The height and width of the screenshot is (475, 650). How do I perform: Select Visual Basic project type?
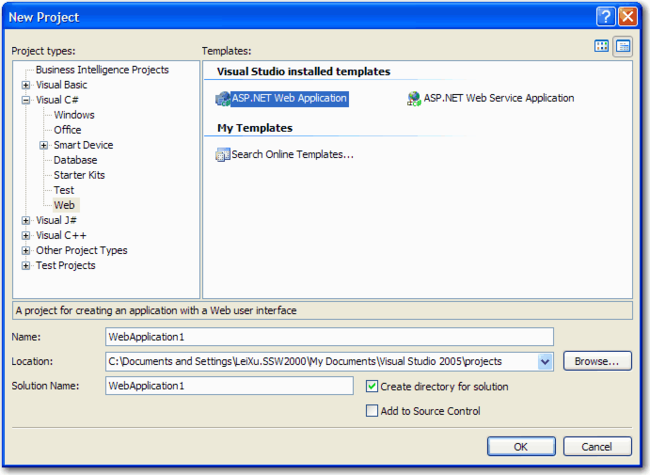(61, 85)
